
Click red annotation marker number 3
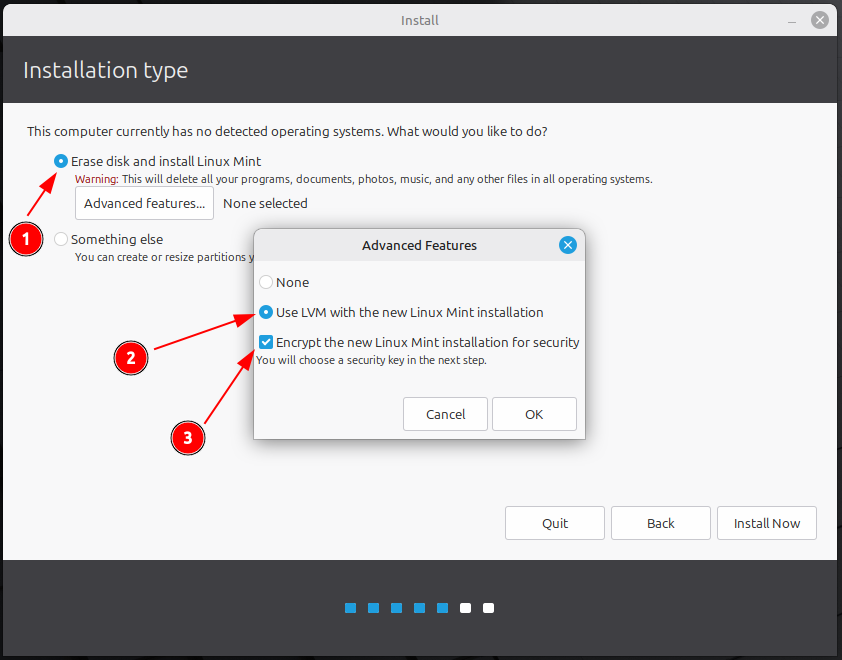[187, 436]
